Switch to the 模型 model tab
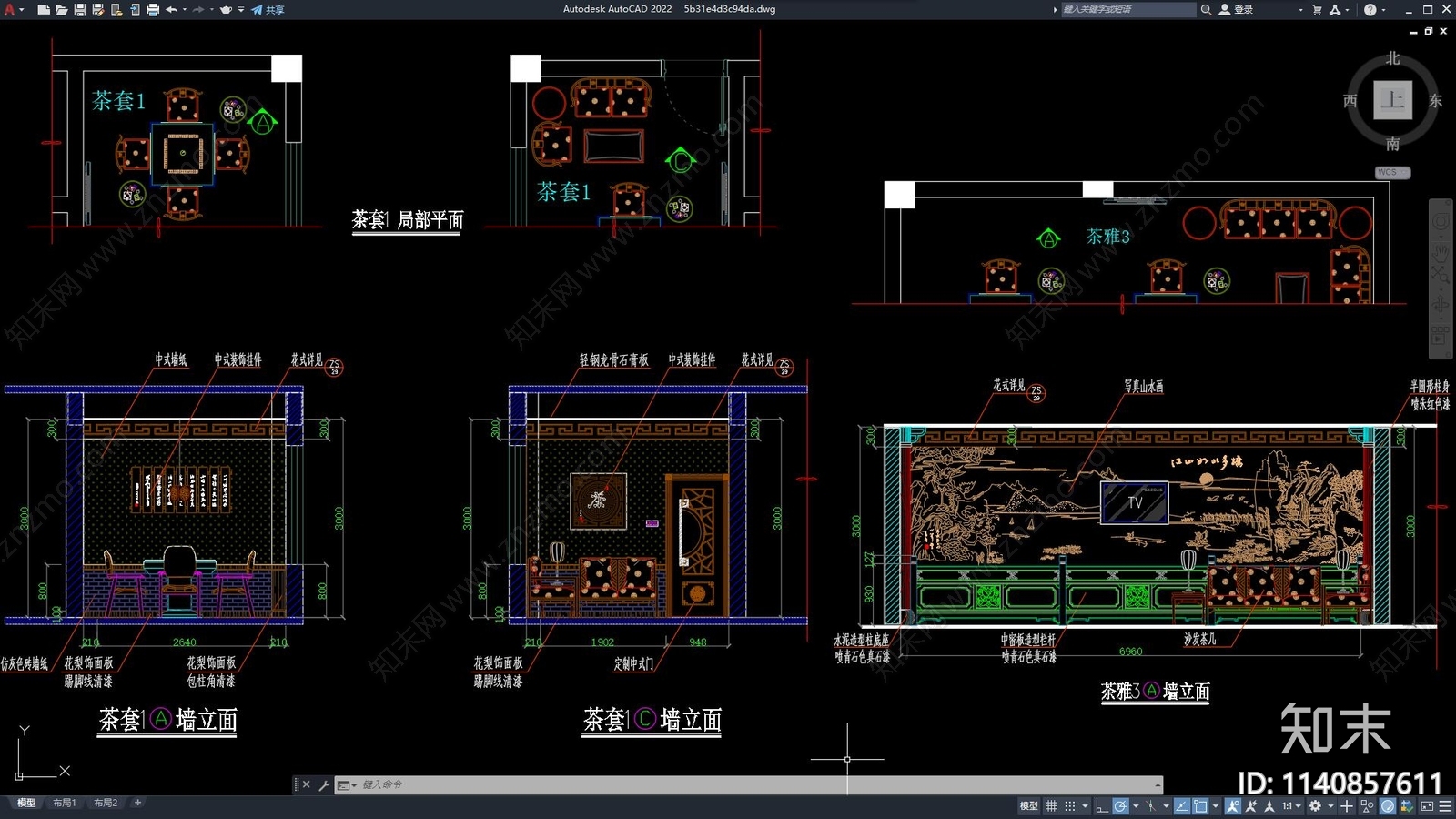Viewport: 1456px width, 819px height. click(x=26, y=803)
